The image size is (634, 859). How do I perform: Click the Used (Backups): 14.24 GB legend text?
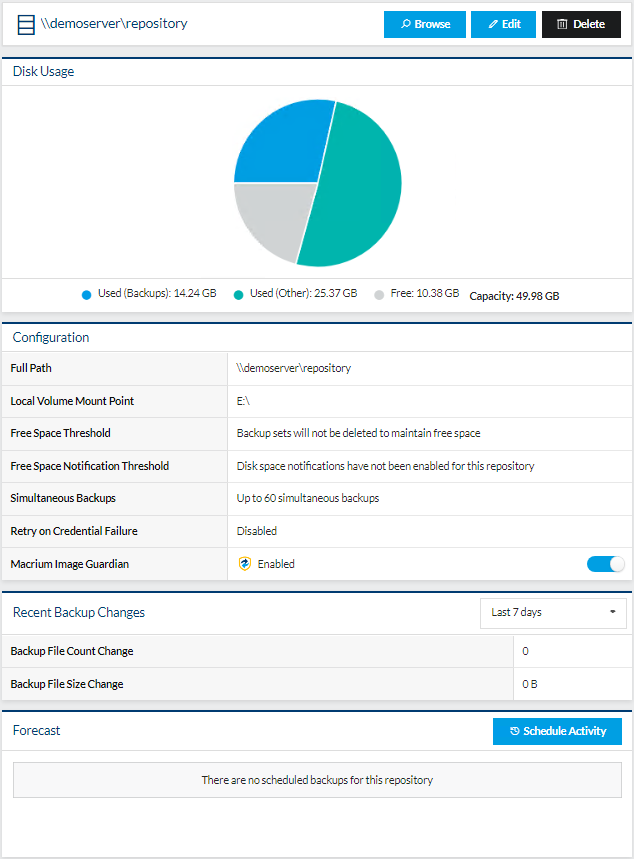pos(157,294)
